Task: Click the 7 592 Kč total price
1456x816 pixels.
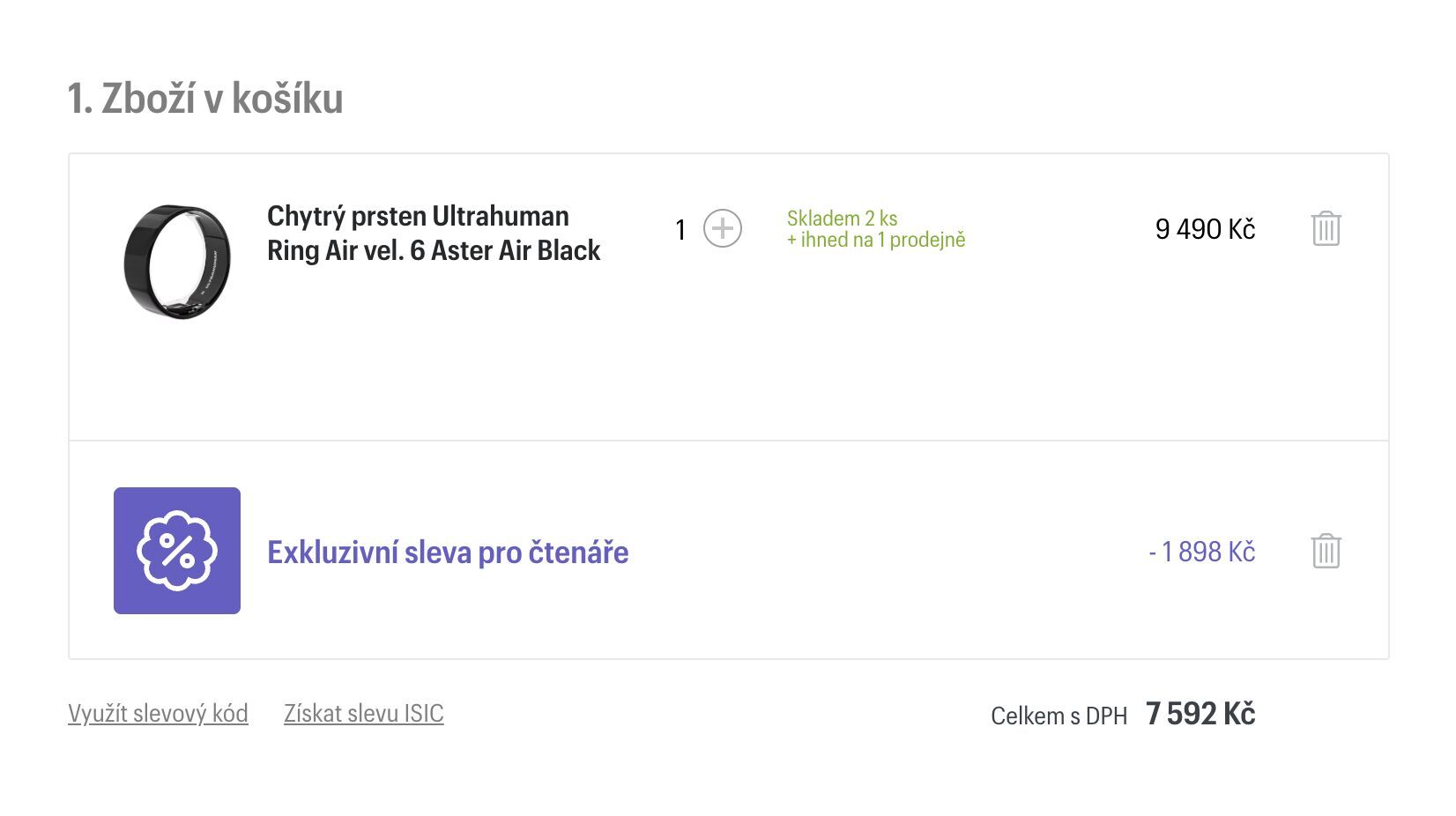Action: 1200,713
